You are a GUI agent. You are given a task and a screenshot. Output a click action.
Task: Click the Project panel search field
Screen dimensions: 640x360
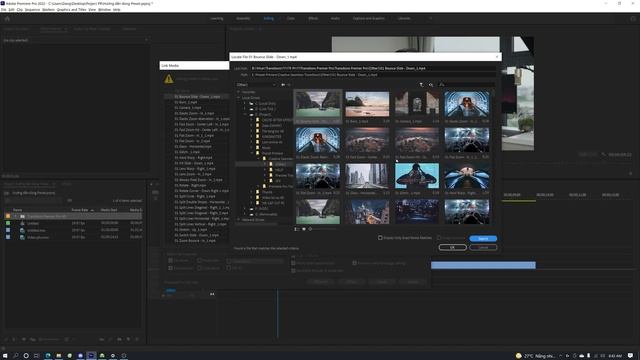click(34, 200)
